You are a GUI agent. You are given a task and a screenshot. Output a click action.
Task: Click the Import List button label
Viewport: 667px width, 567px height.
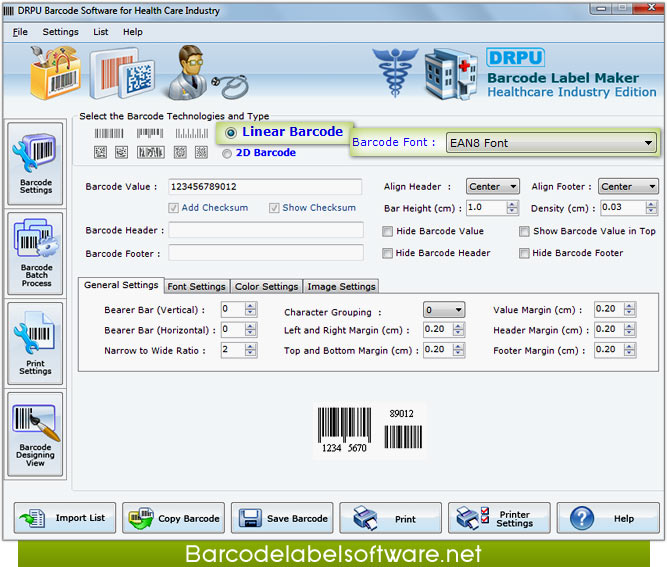coord(80,518)
